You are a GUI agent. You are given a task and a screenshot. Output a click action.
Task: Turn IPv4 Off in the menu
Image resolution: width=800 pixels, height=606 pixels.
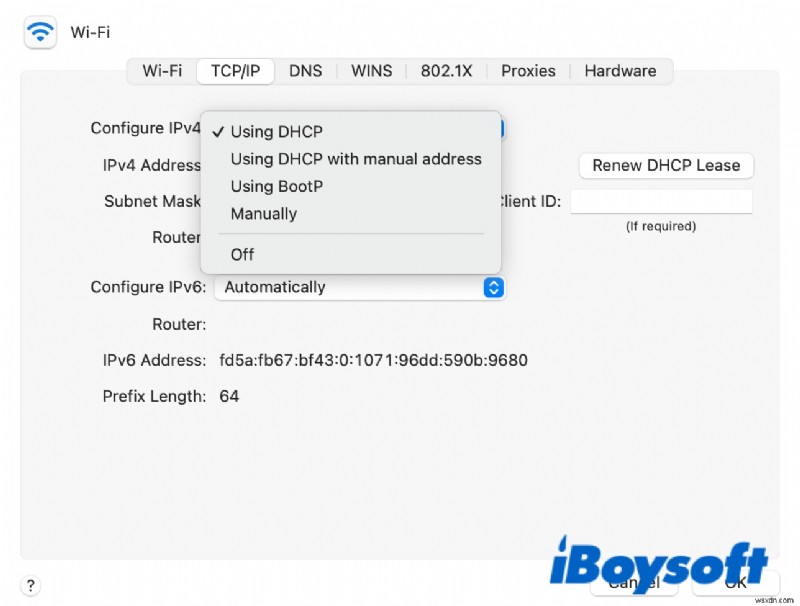pos(351,255)
